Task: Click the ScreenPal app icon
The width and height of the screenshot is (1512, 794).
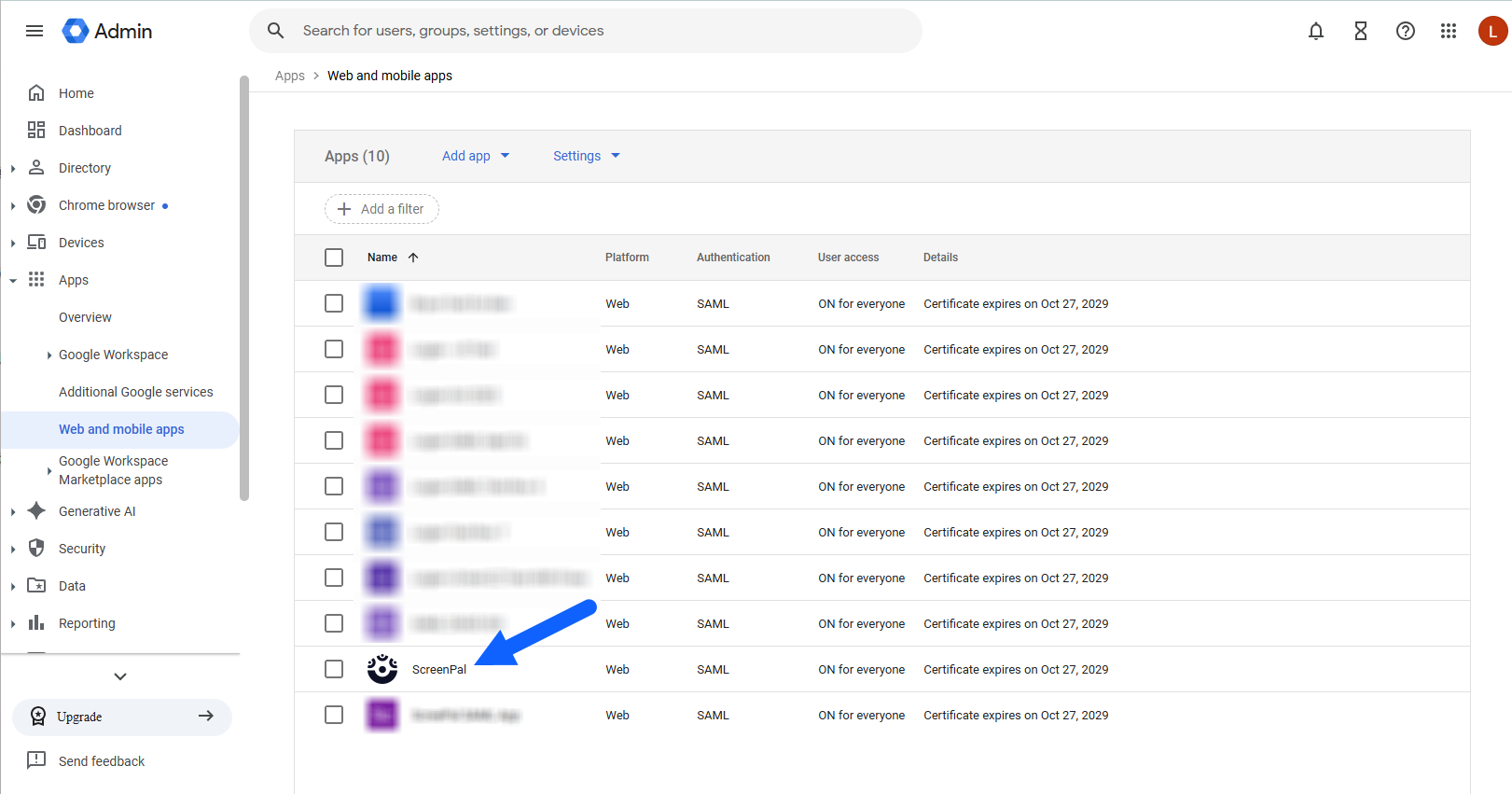Action: pyautogui.click(x=382, y=669)
